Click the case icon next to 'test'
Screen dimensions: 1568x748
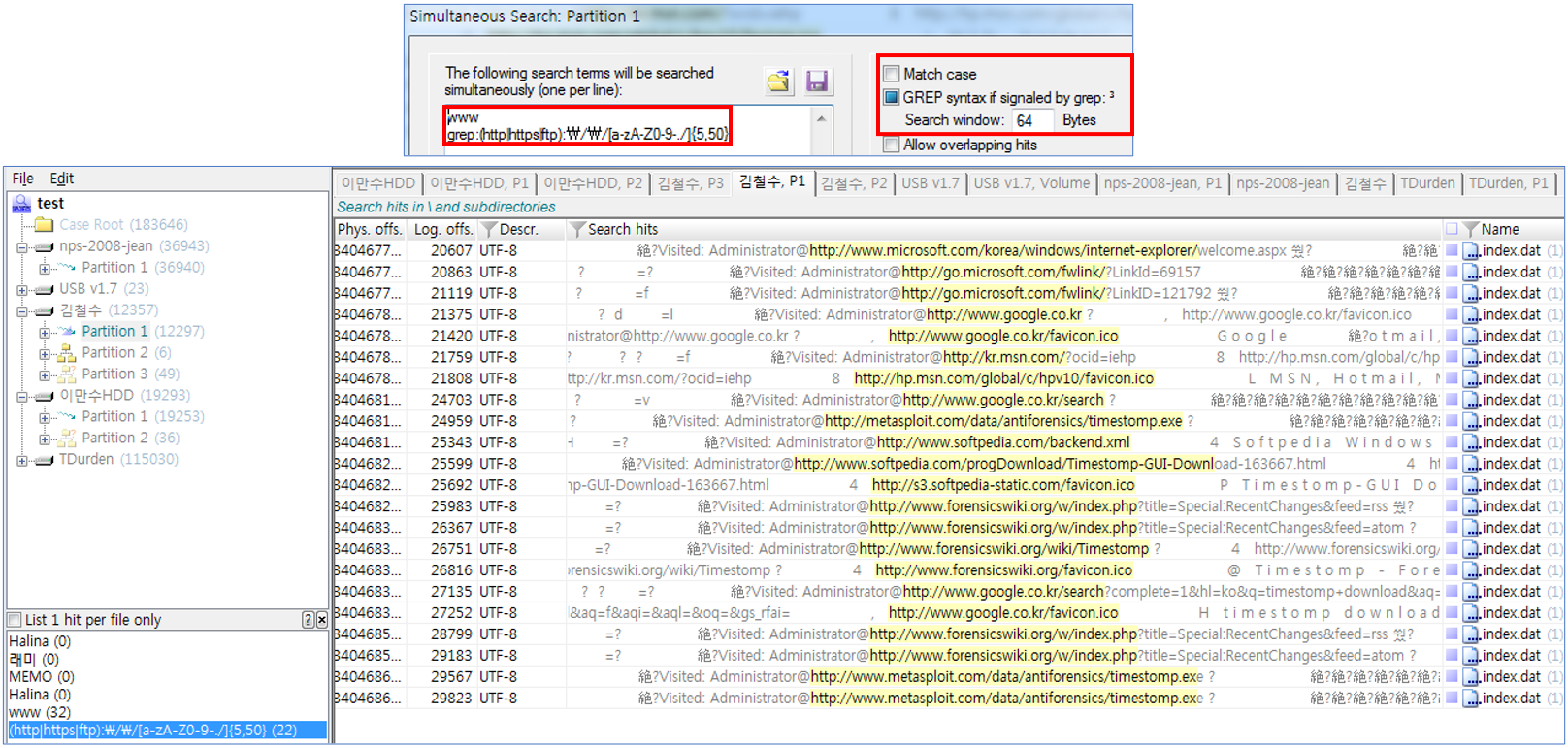click(20, 204)
